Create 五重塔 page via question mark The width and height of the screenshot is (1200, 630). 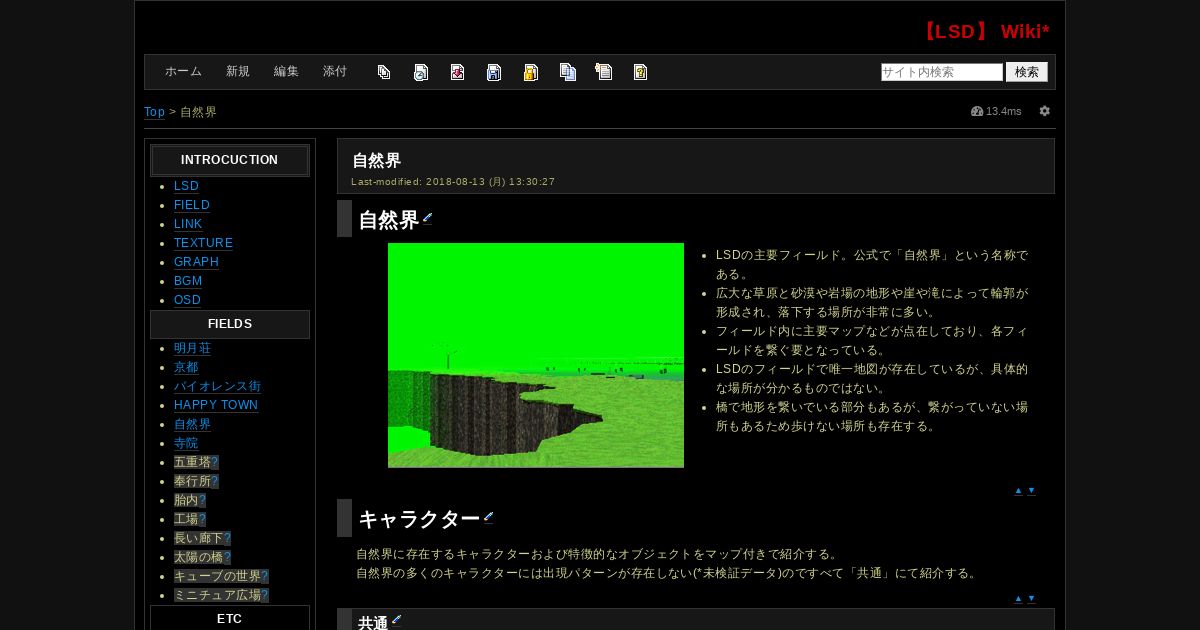(215, 462)
